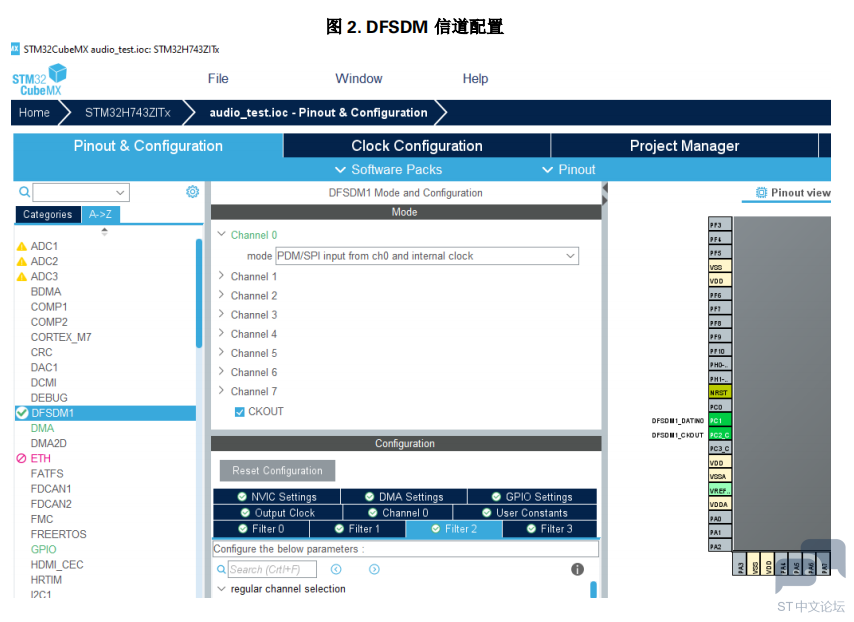Viewport: 854px width, 622px height.
Task: Open the Output Clock tab
Action: (x=278, y=513)
